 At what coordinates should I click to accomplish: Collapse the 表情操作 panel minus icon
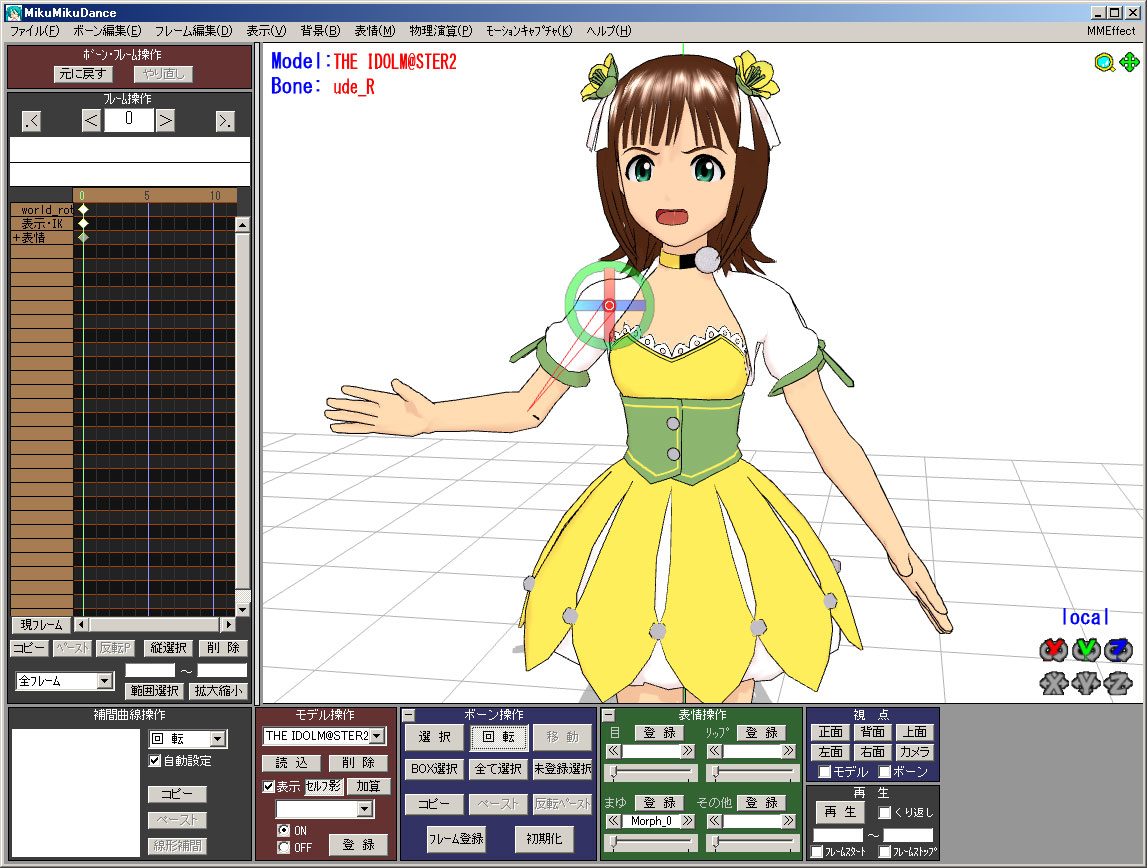[x=609, y=715]
